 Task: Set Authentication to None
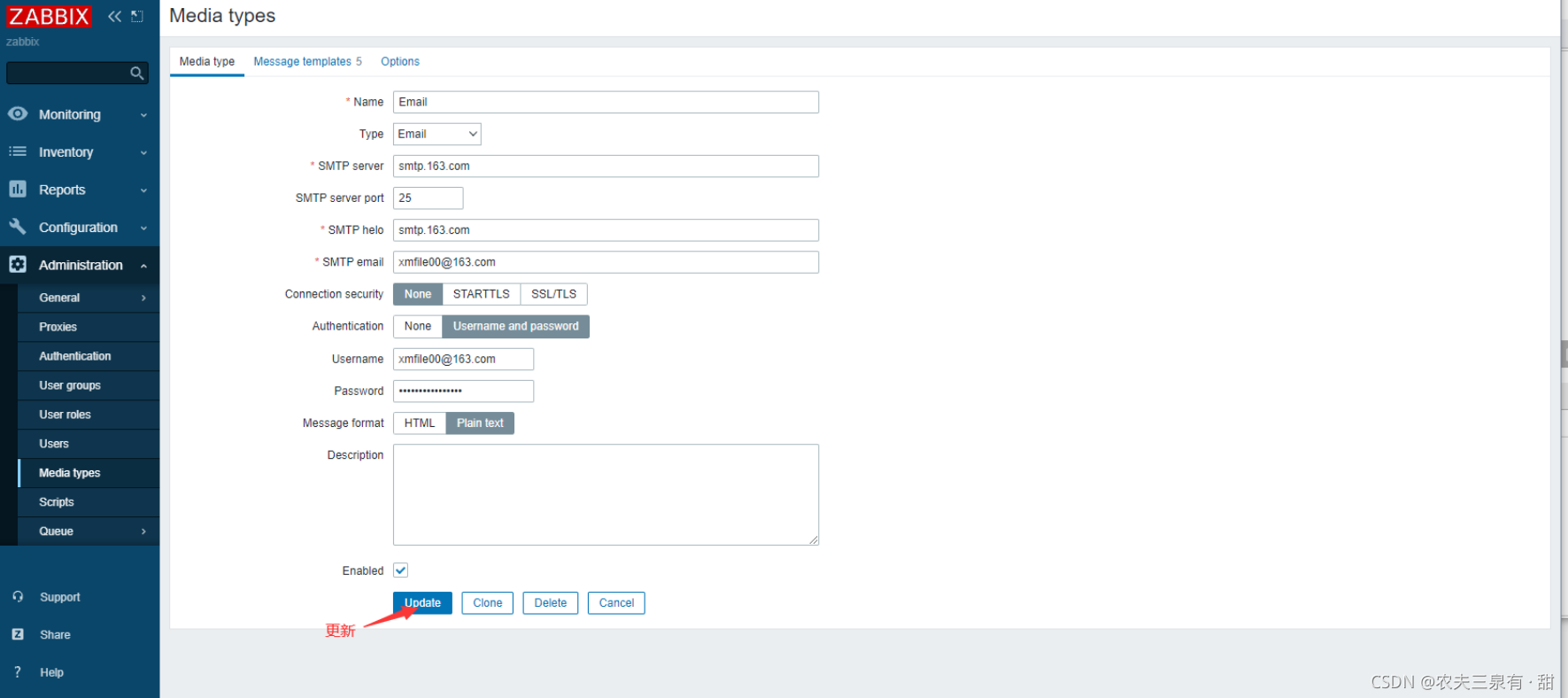tap(418, 326)
